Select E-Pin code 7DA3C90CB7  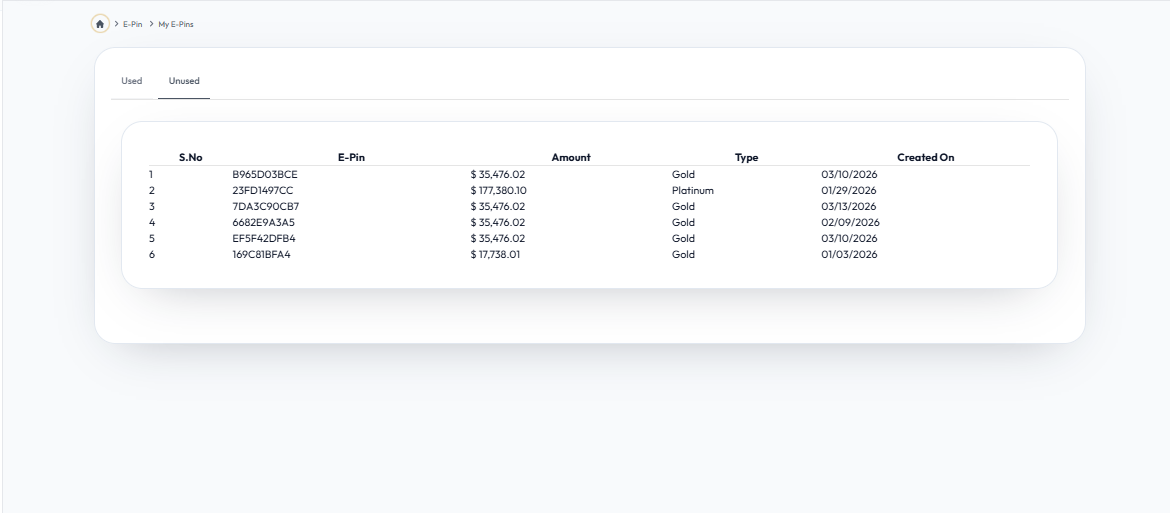click(266, 207)
